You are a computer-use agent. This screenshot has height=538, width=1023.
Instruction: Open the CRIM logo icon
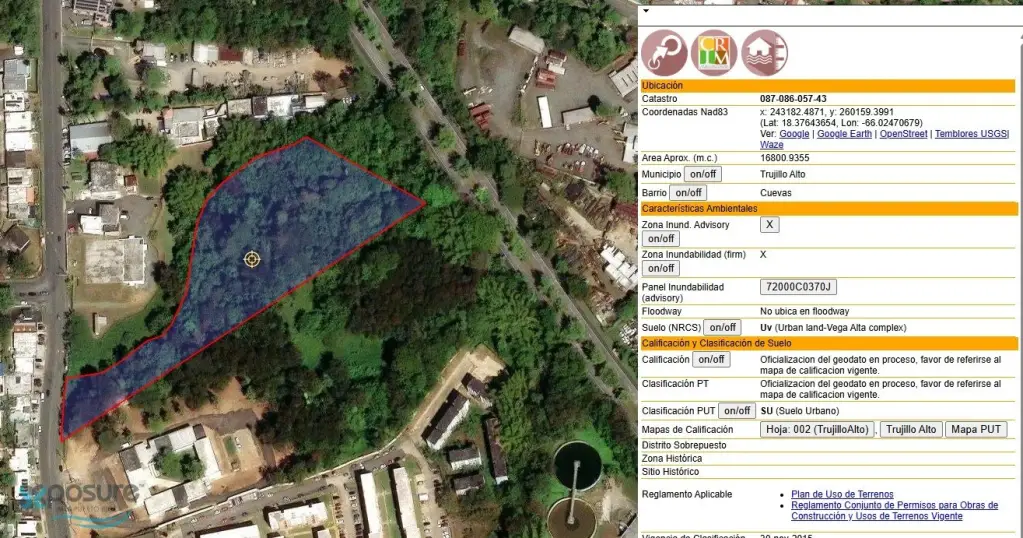(x=714, y=52)
